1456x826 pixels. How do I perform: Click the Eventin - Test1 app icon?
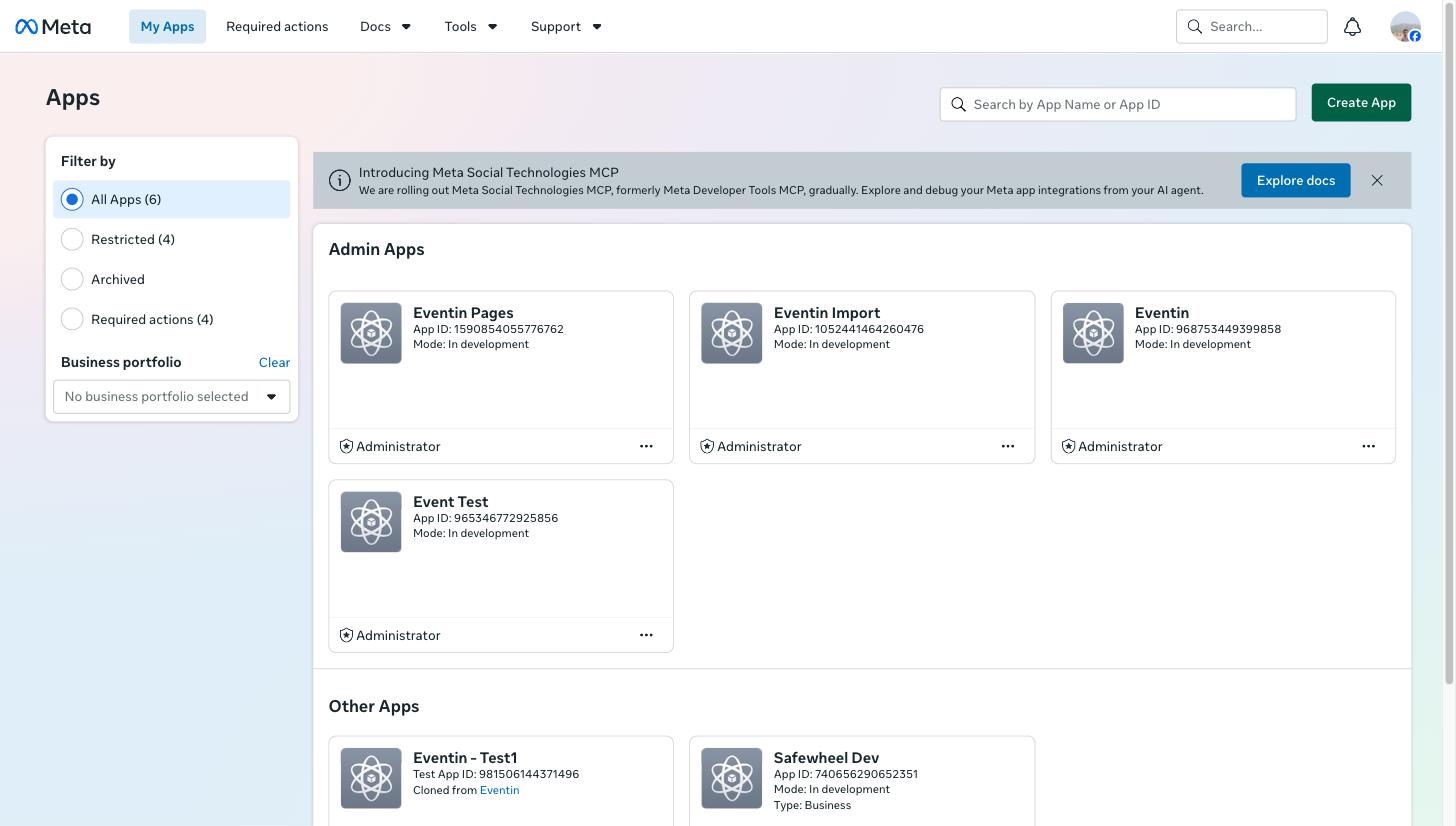371,778
